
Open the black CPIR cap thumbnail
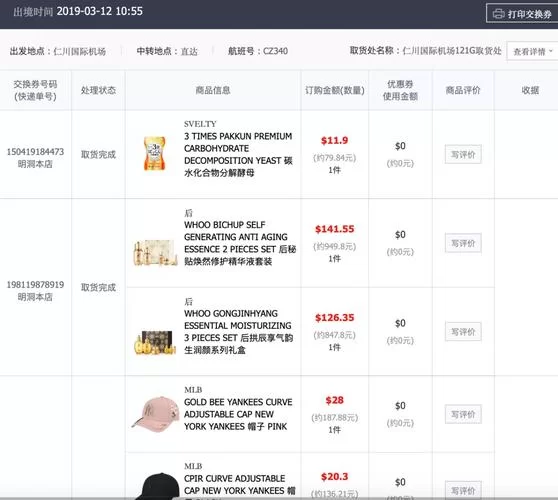pyautogui.click(x=158, y=486)
